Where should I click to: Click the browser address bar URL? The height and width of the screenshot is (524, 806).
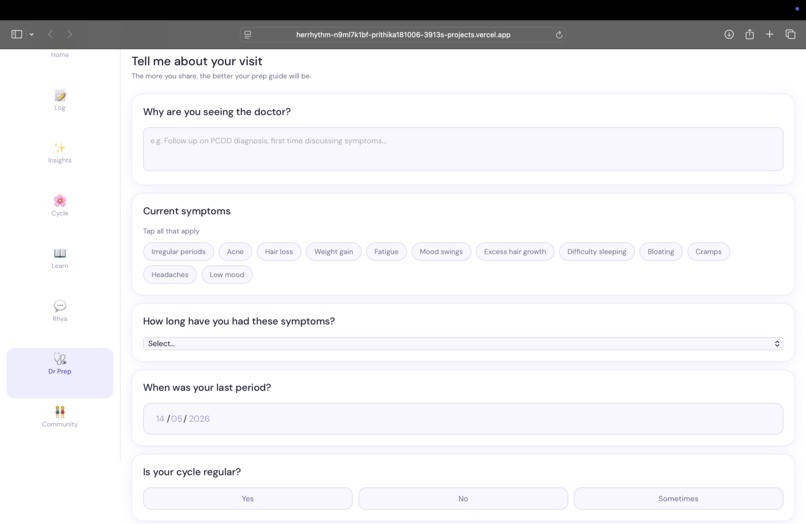[x=403, y=35]
